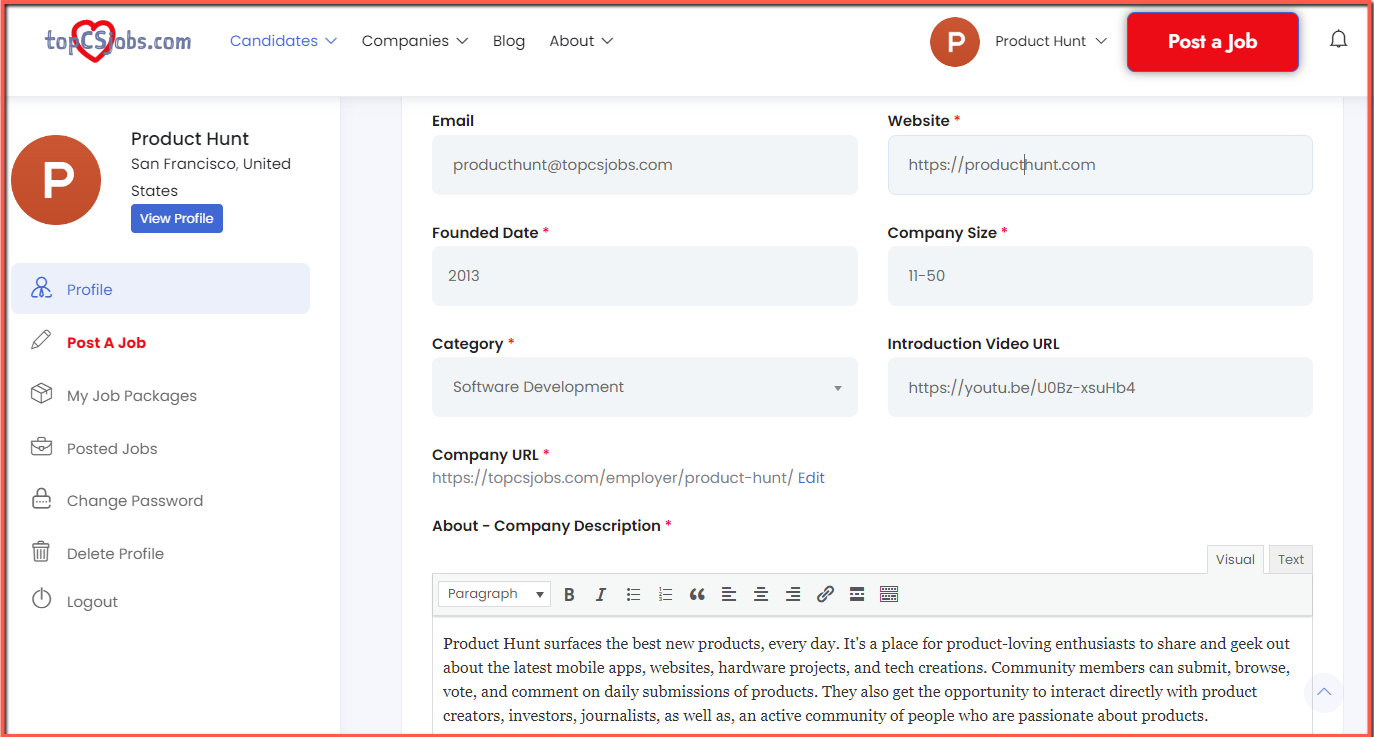Click the Profile sidebar icon
Image resolution: width=1374 pixels, height=737 pixels.
pos(41,289)
